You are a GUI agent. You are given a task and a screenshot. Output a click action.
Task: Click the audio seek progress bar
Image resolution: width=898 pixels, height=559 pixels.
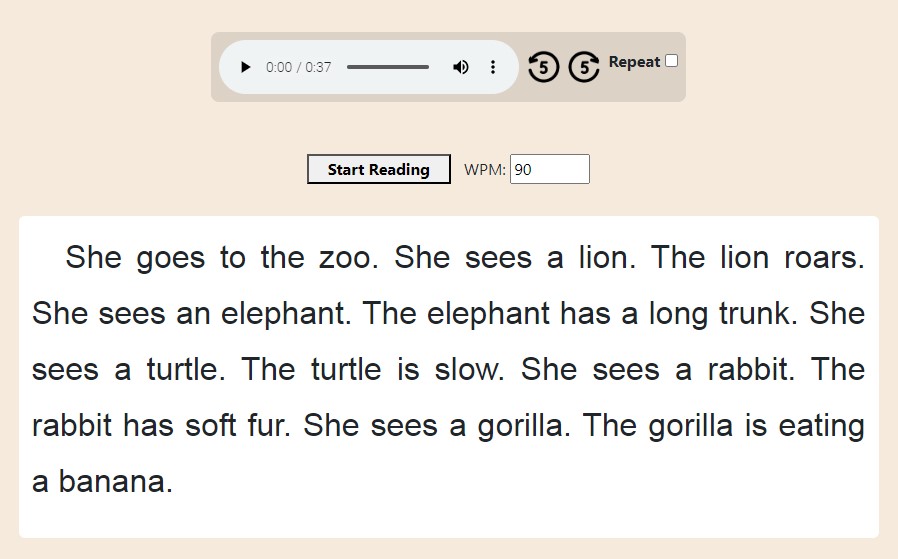pyautogui.click(x=388, y=67)
